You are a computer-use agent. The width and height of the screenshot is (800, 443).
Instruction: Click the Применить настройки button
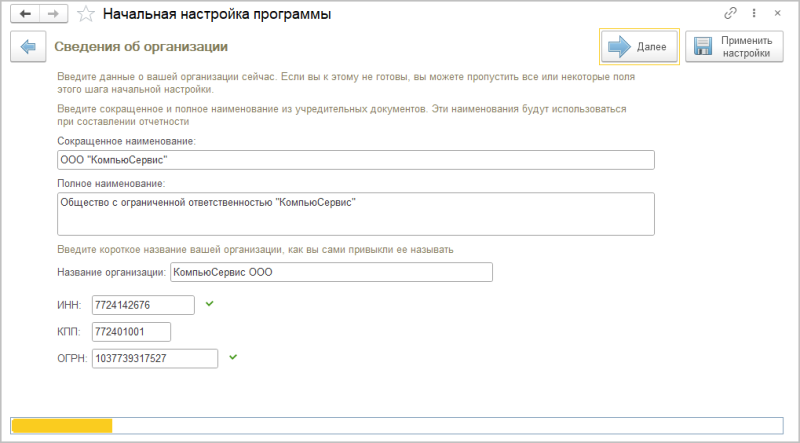point(733,47)
